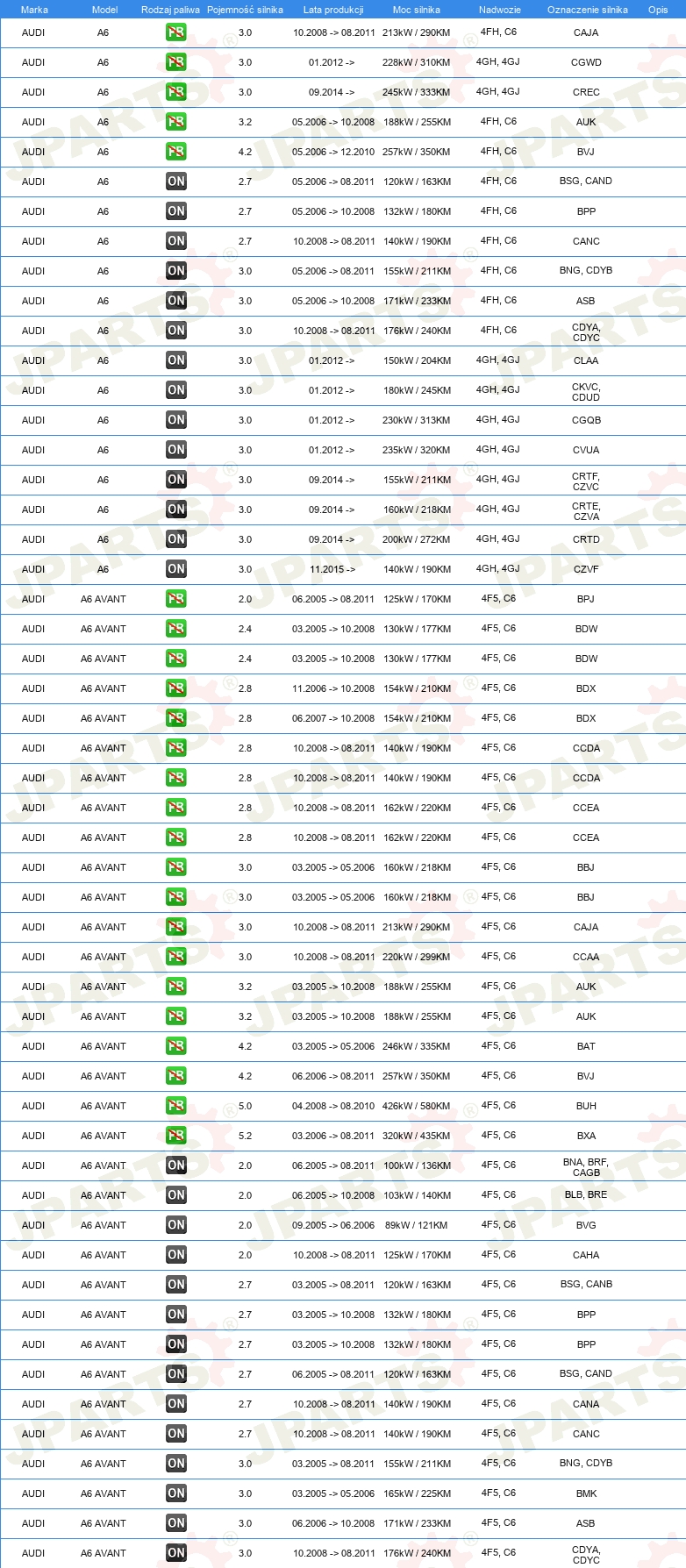Select the PB petrol icon in the BUH row
Viewport: 686px width, 1568px height.
pyautogui.click(x=176, y=1106)
